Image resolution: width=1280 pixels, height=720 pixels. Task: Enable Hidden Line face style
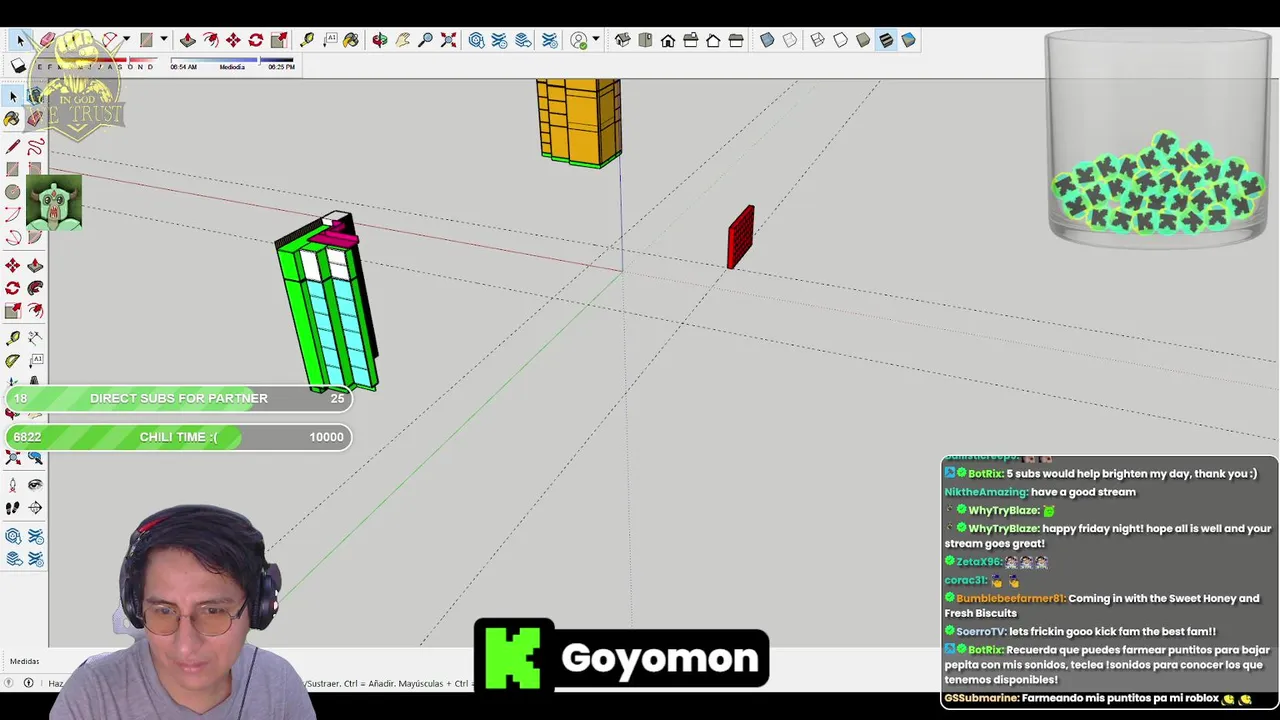(840, 40)
